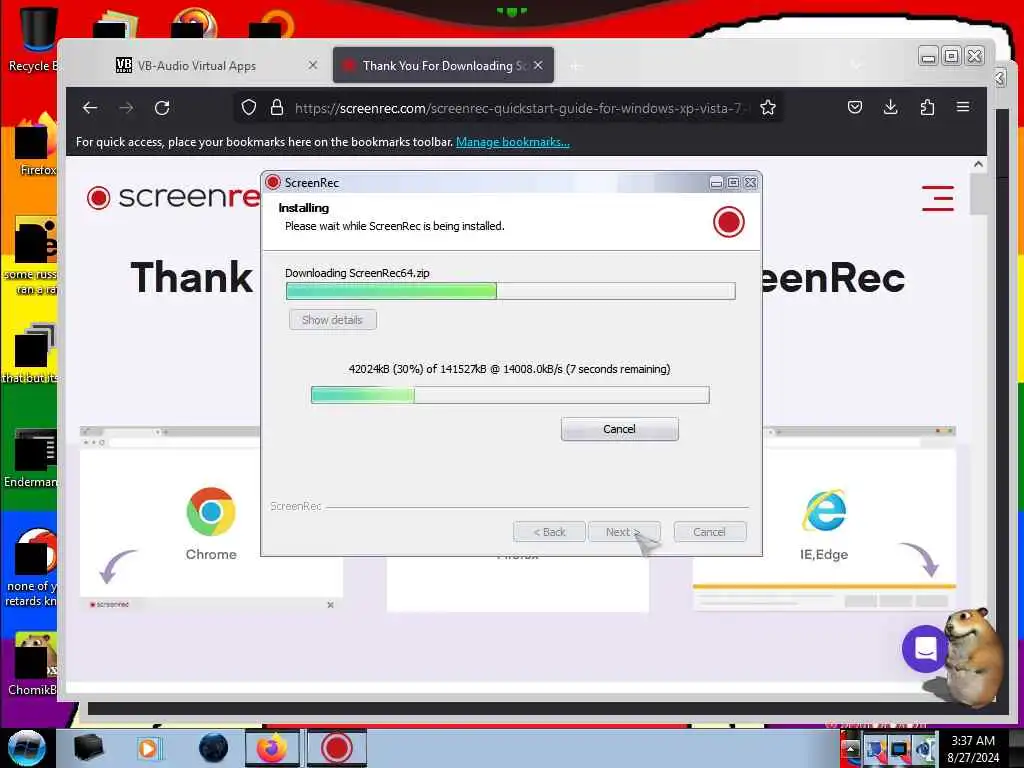Close the Thank You For Downloading tab
The width and height of the screenshot is (1024, 768).
tap(538, 65)
